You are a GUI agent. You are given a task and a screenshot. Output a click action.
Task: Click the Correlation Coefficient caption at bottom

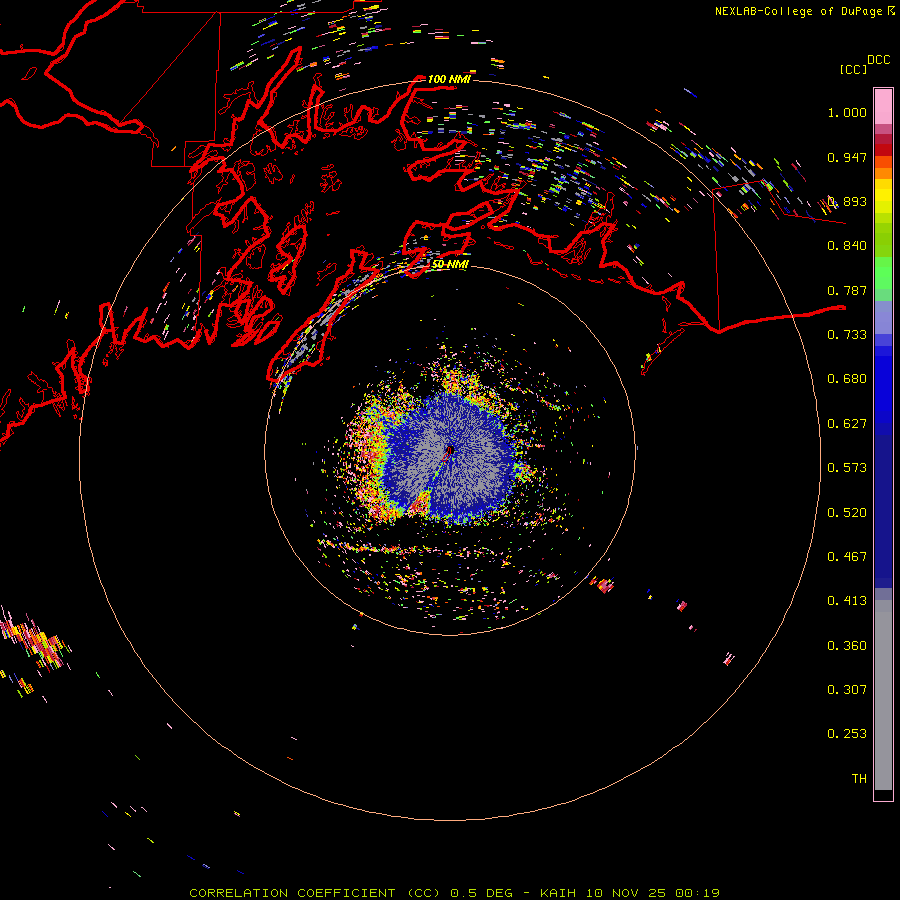[454, 893]
